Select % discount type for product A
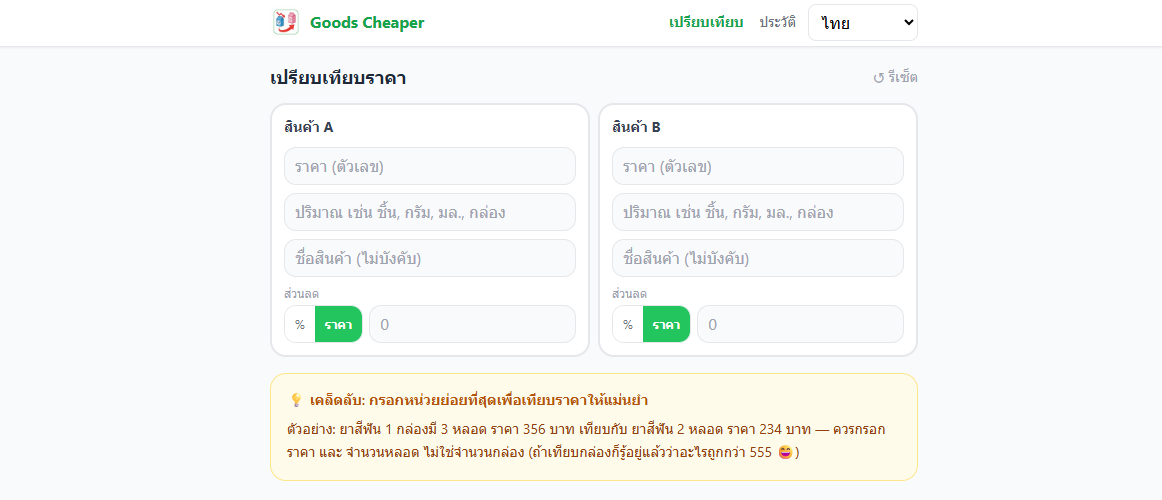Screen dimensions: 1162x500 (300, 324)
